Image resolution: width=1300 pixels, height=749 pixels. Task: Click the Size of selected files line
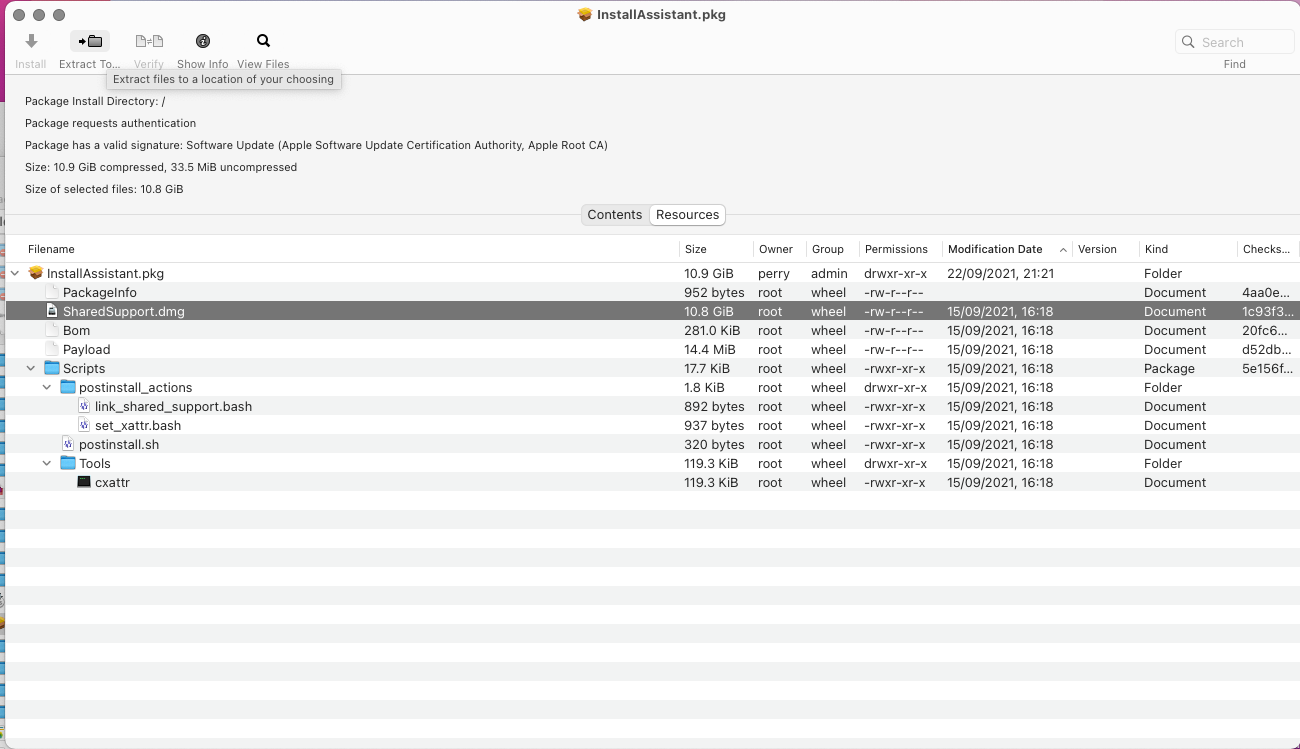104,189
